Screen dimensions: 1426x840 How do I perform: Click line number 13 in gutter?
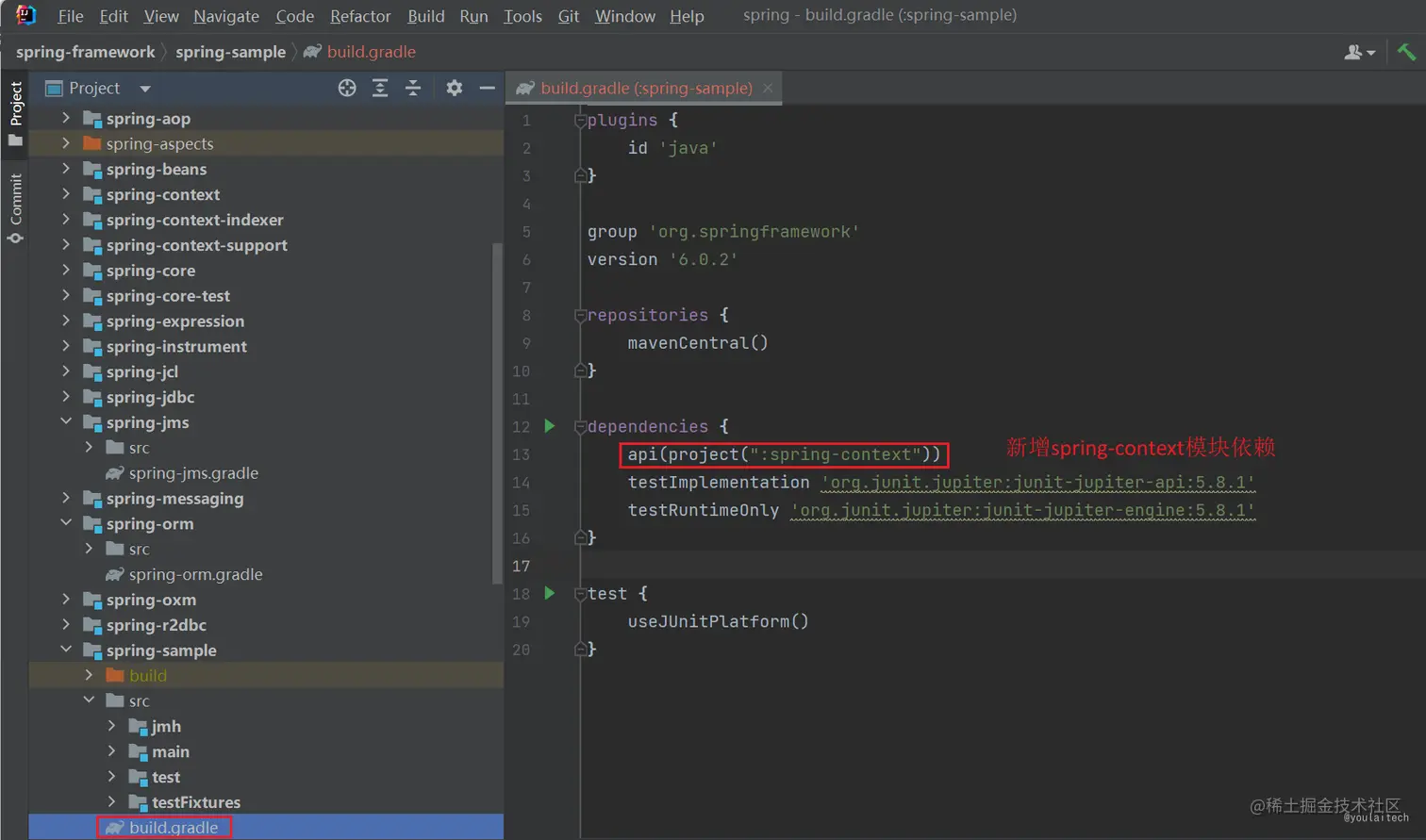[522, 454]
